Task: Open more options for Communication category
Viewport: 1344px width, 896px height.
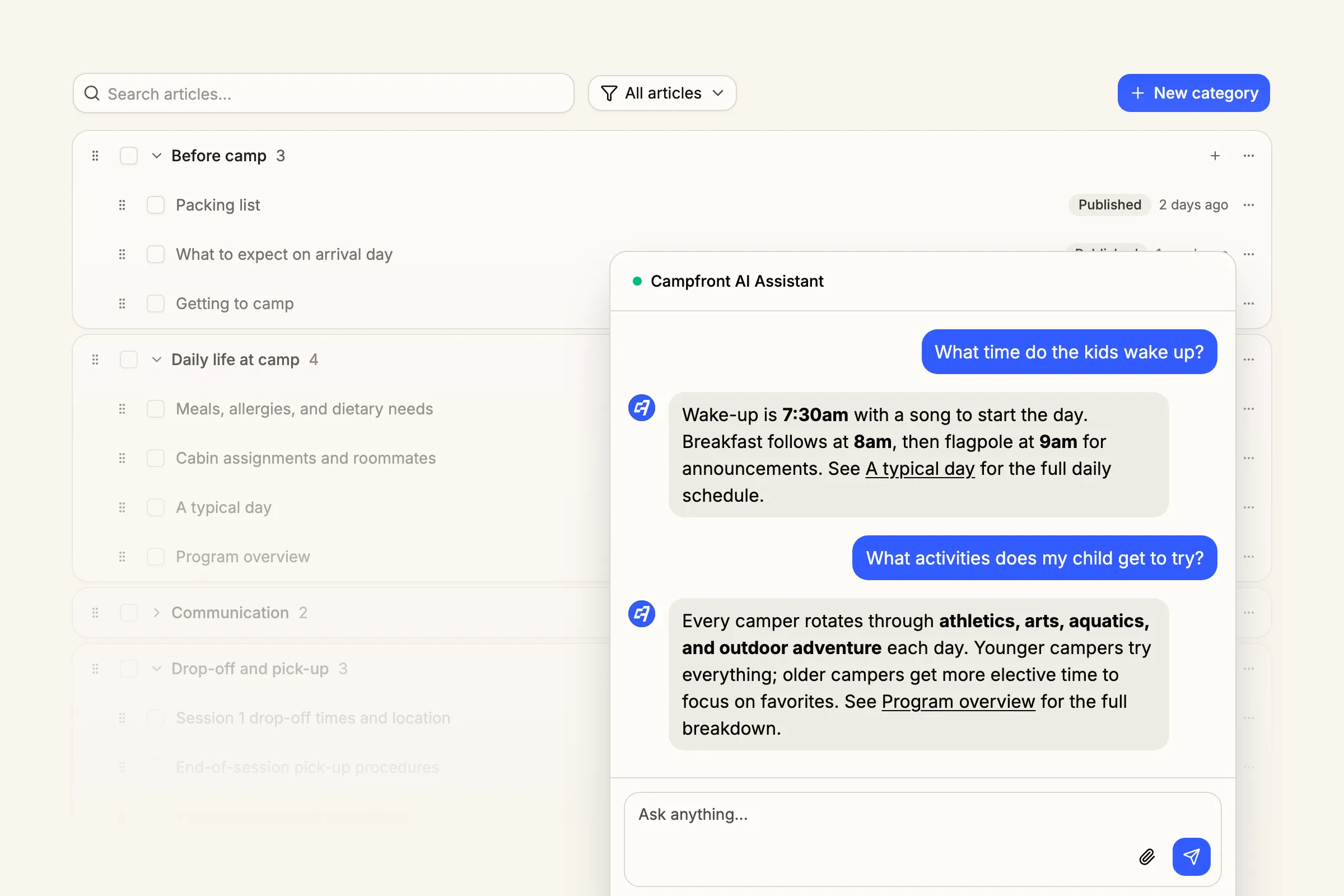Action: 1249,613
